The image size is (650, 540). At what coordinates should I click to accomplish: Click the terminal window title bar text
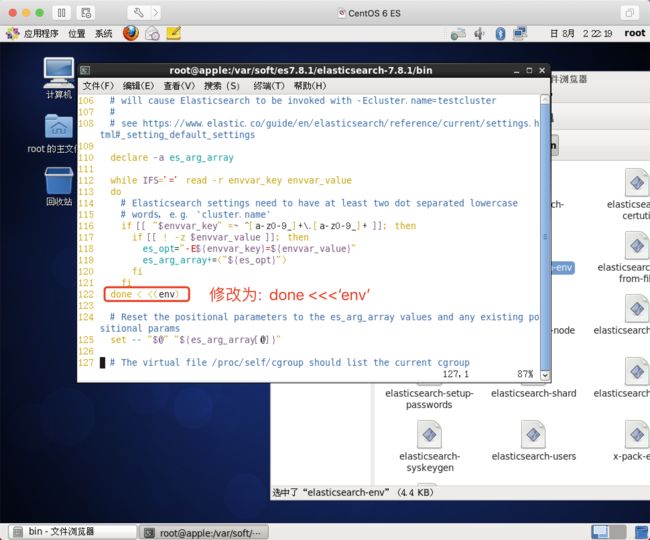pos(301,70)
